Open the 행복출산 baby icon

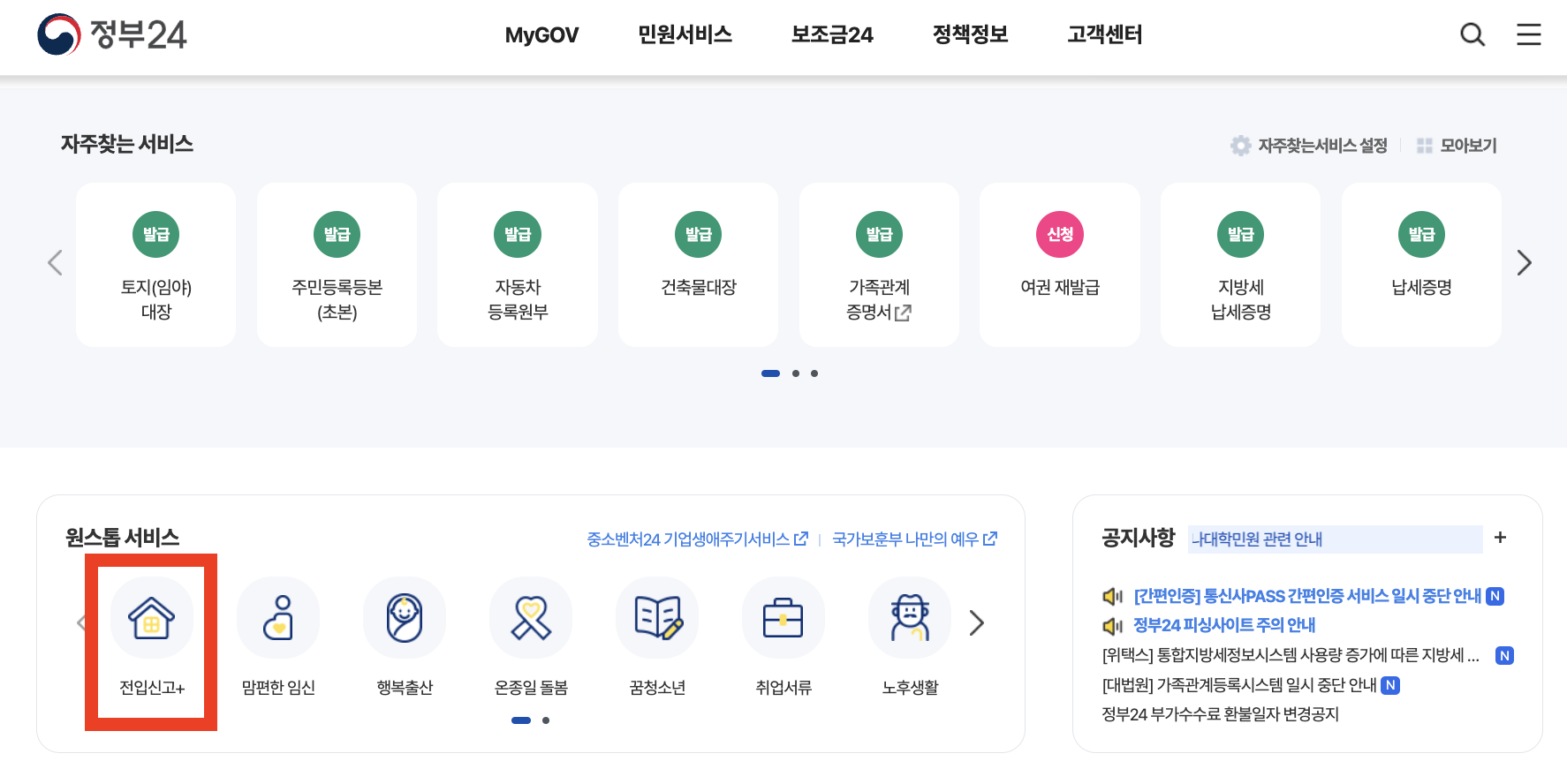405,618
